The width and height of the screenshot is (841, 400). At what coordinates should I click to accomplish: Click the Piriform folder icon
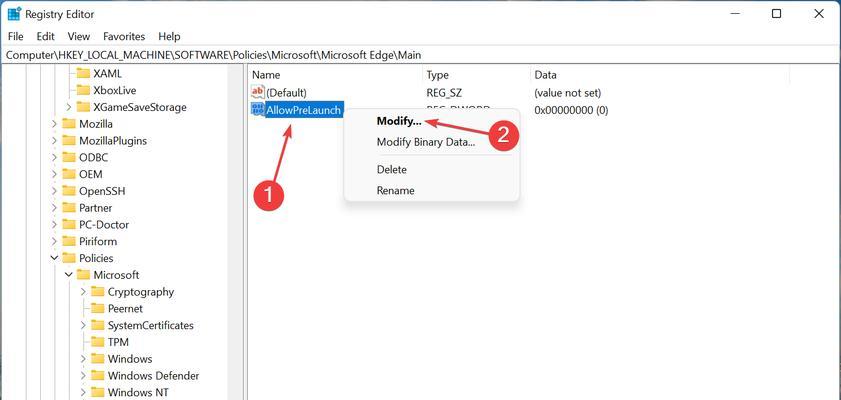69,241
